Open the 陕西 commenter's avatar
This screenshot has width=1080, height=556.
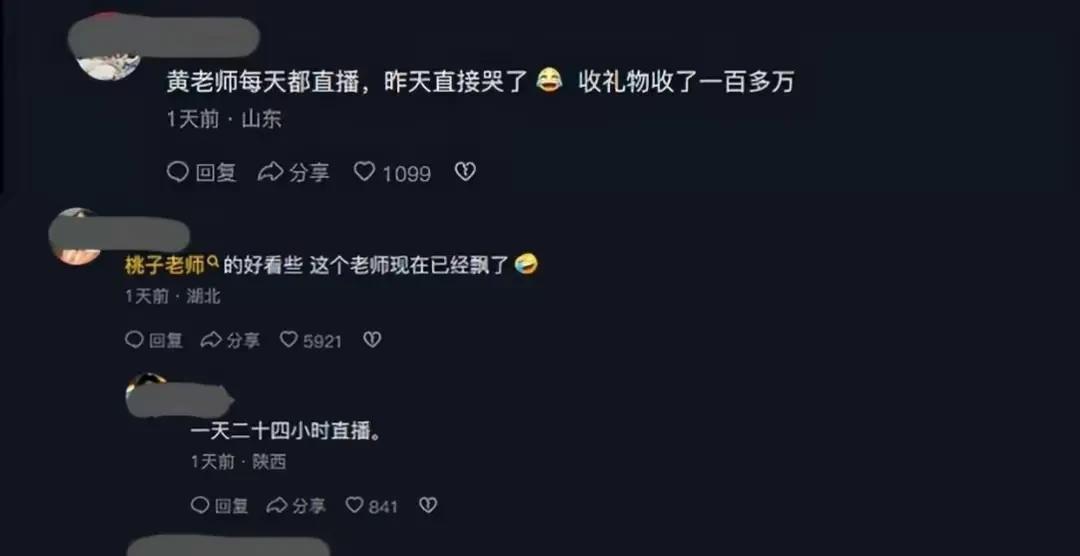click(147, 395)
